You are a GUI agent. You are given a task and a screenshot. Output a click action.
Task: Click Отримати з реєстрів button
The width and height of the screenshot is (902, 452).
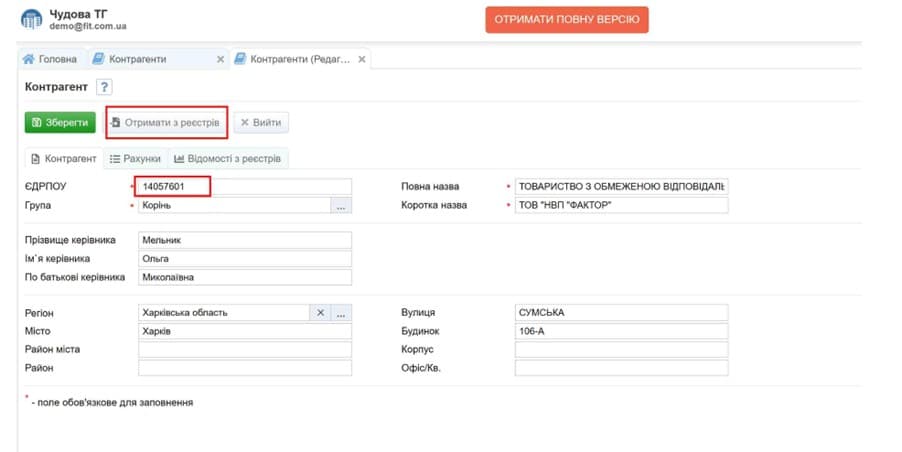pos(166,122)
